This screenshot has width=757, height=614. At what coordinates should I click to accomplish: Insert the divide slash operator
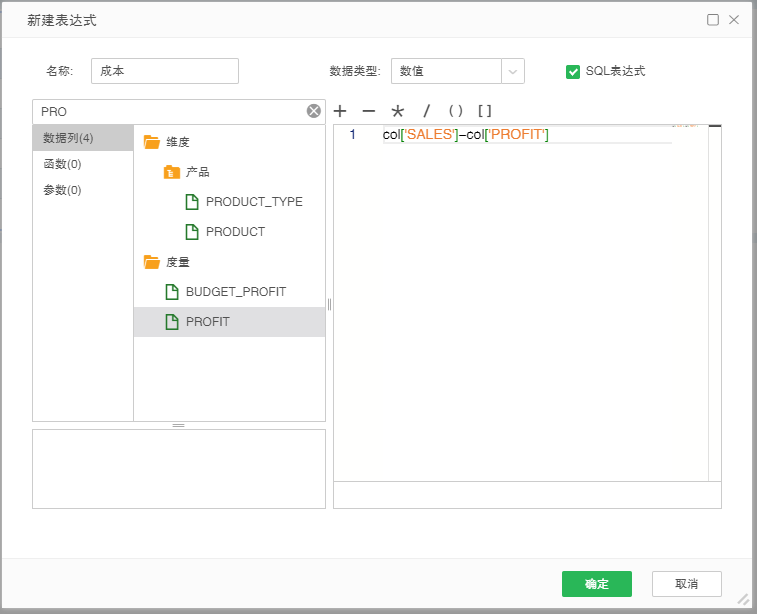[426, 111]
